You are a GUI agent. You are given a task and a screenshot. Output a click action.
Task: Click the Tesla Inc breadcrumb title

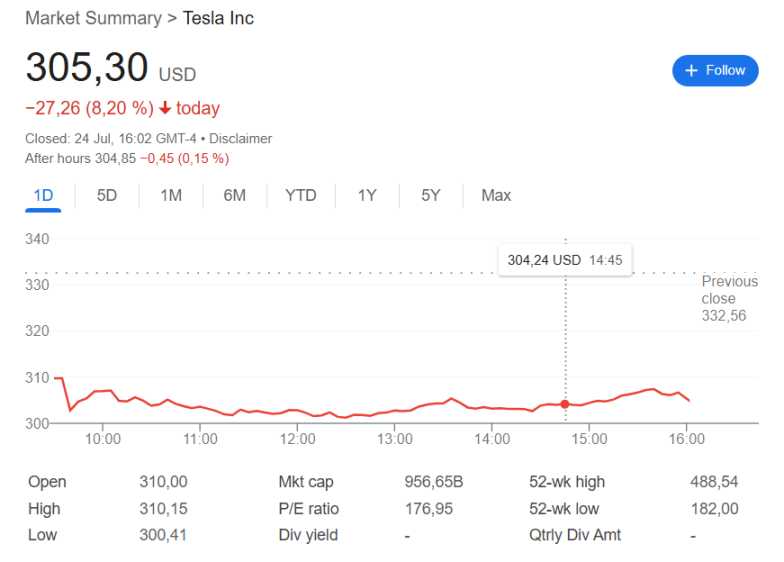coord(218,18)
